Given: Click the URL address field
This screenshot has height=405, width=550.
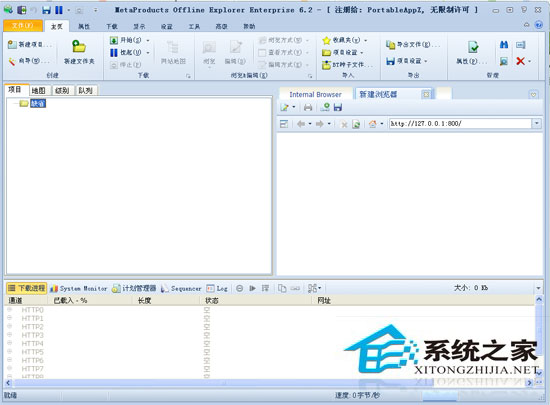Looking at the screenshot, I should (x=461, y=123).
